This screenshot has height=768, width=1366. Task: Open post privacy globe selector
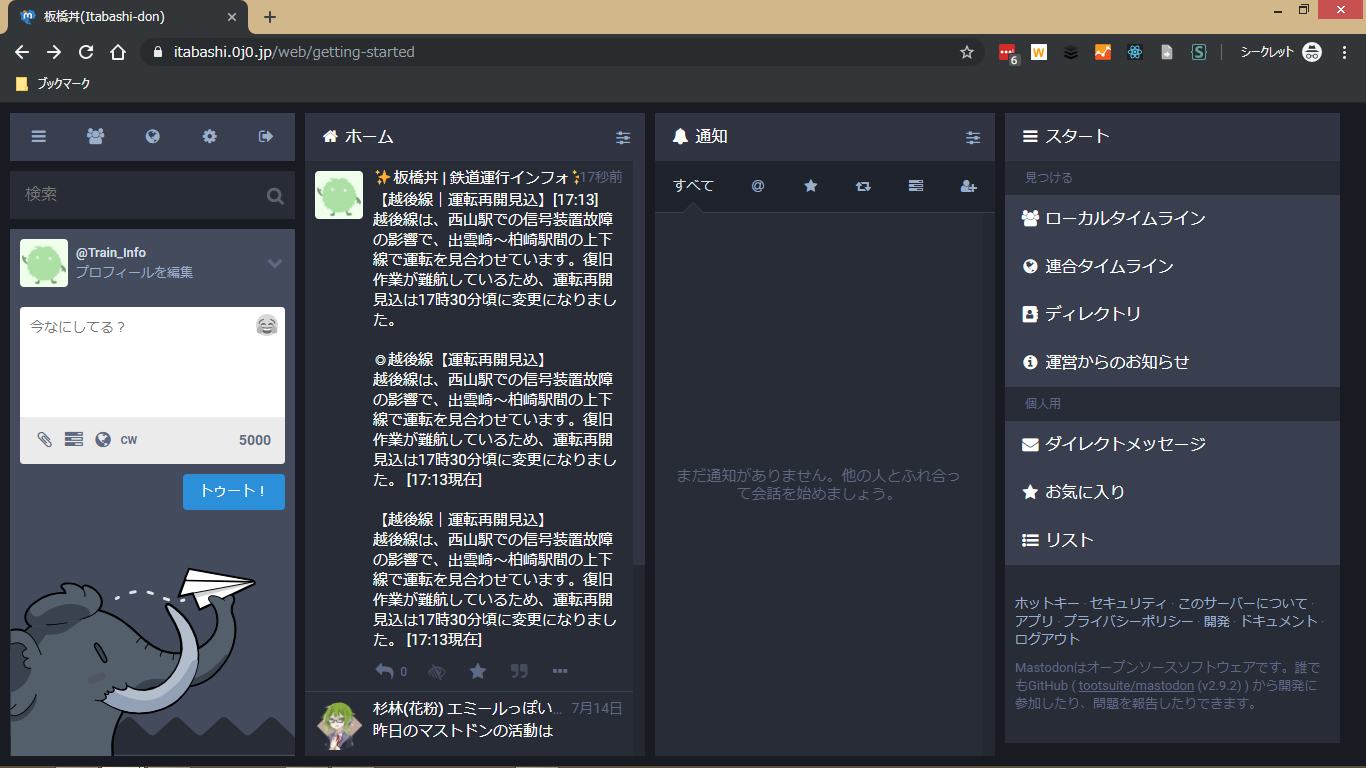click(102, 440)
